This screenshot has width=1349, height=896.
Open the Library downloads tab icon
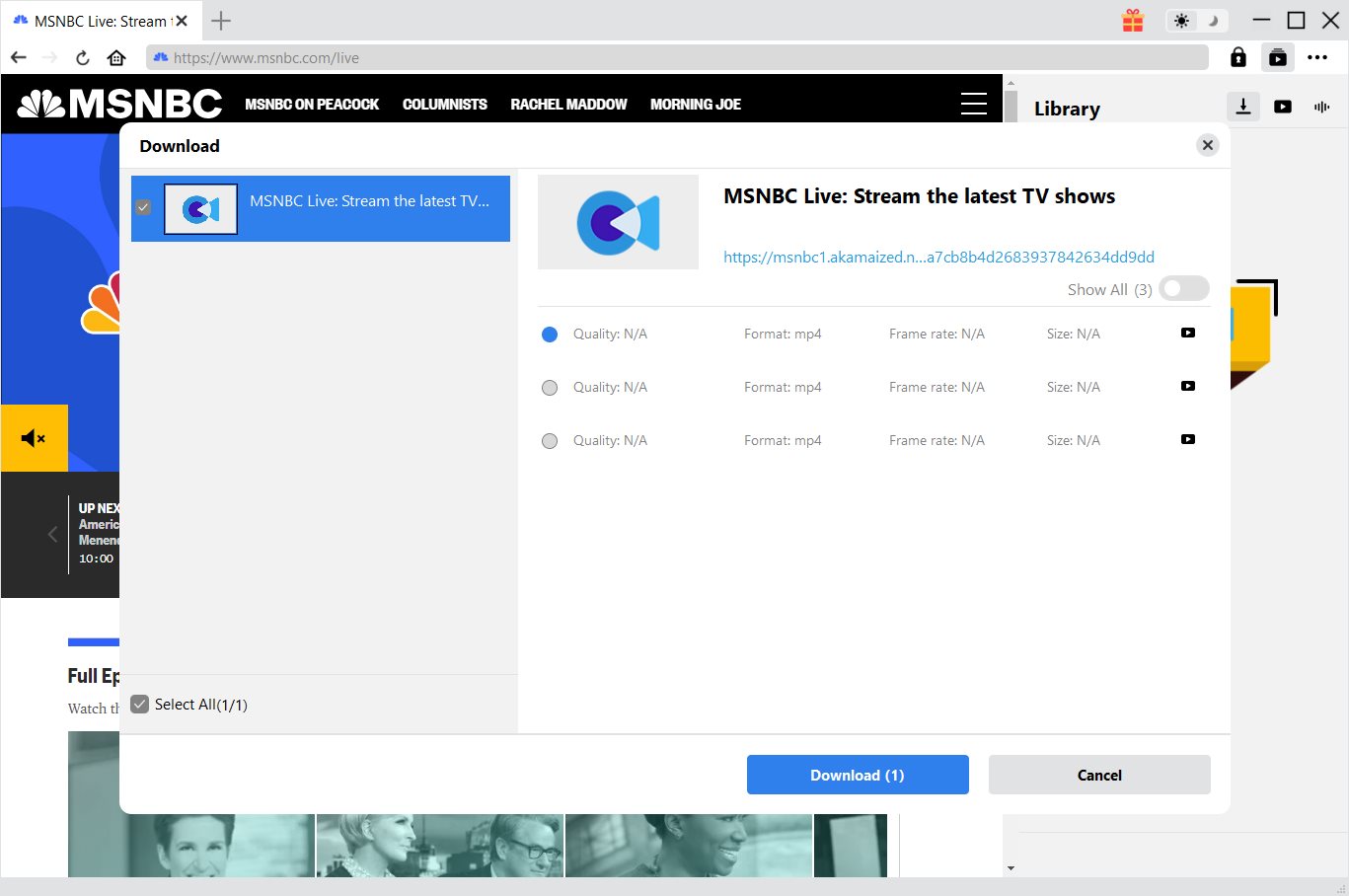pos(1243,107)
